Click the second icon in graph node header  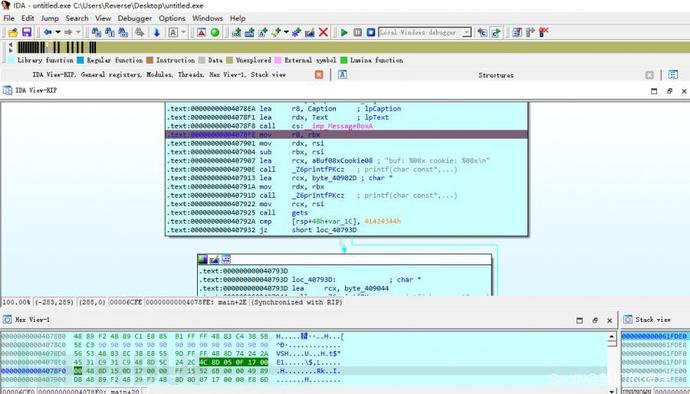pyautogui.click(x=214, y=259)
